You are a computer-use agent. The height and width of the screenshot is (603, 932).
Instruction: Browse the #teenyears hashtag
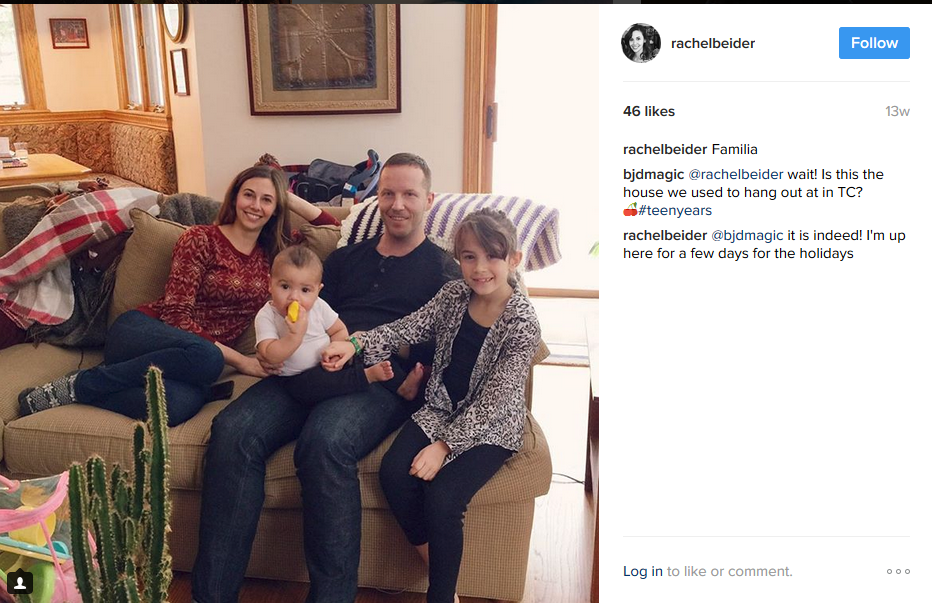click(x=675, y=211)
